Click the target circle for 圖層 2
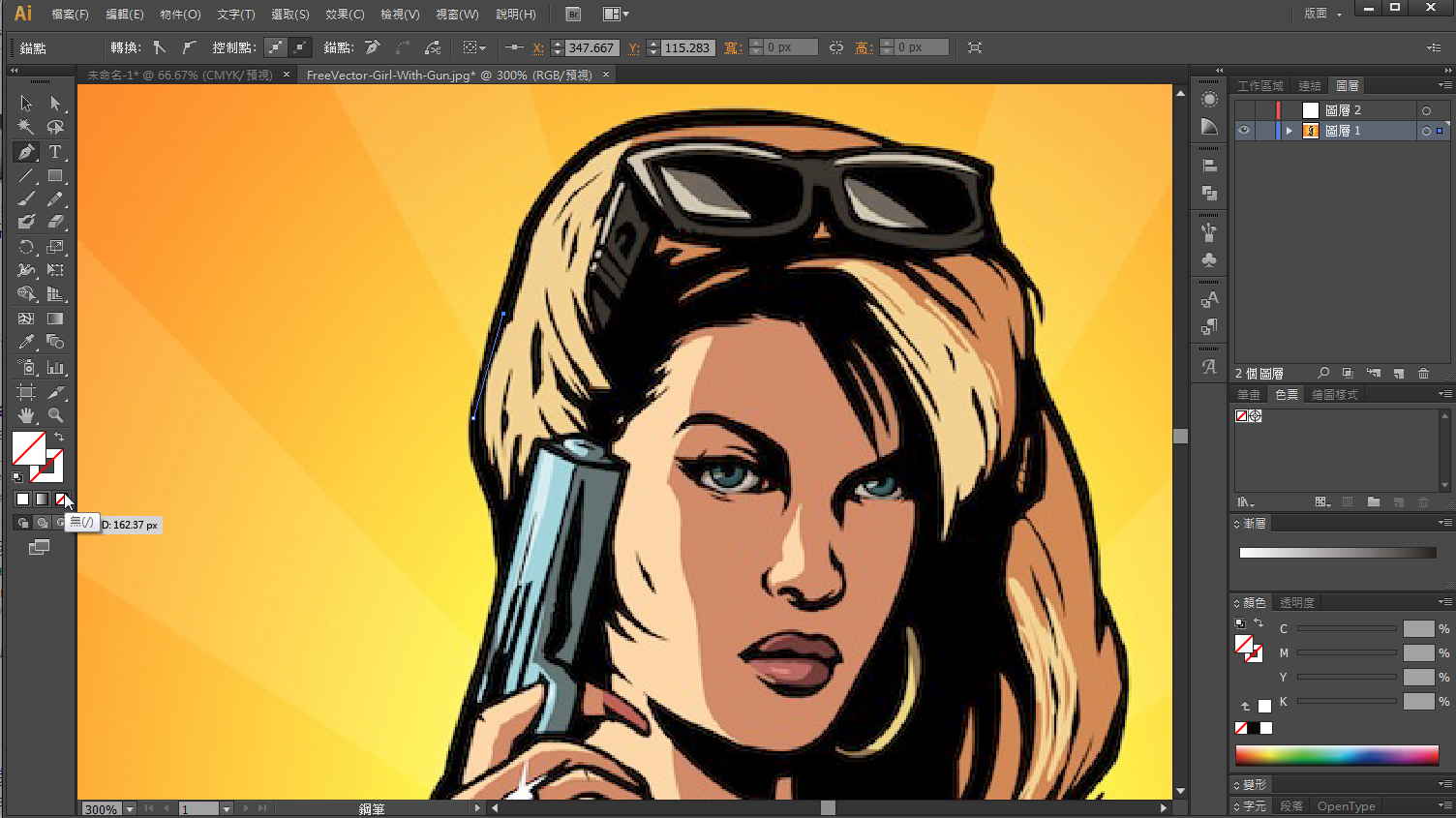1456x818 pixels. pyautogui.click(x=1426, y=110)
